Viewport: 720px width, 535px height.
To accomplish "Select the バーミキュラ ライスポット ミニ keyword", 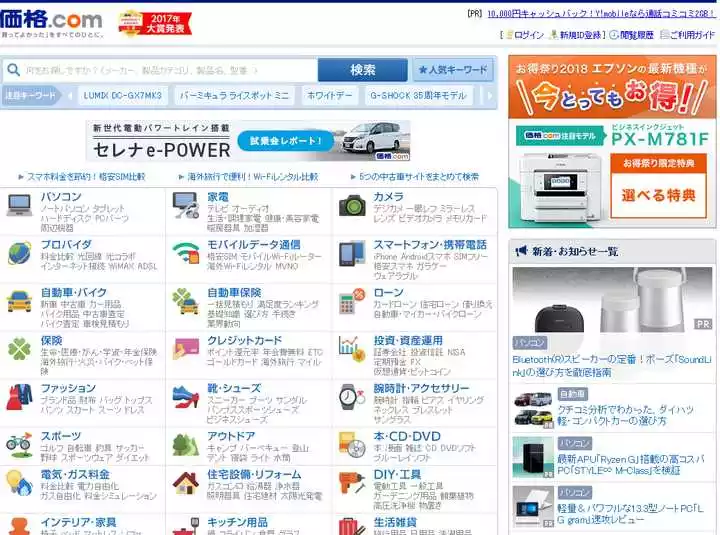I will pyautogui.click(x=234, y=96).
